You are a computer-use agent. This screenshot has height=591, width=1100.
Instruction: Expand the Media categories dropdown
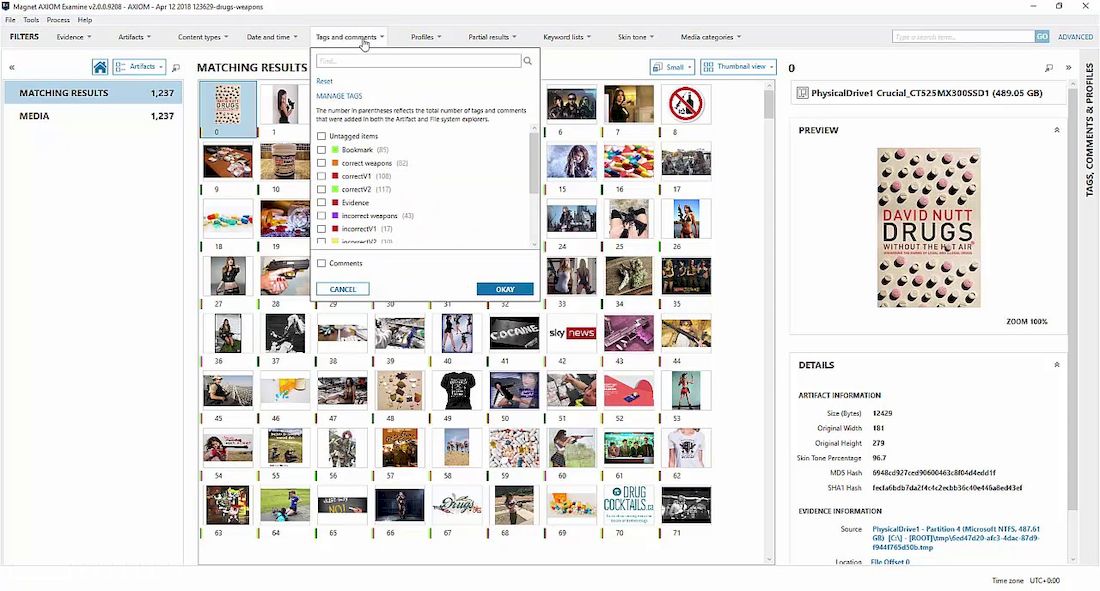(x=710, y=37)
